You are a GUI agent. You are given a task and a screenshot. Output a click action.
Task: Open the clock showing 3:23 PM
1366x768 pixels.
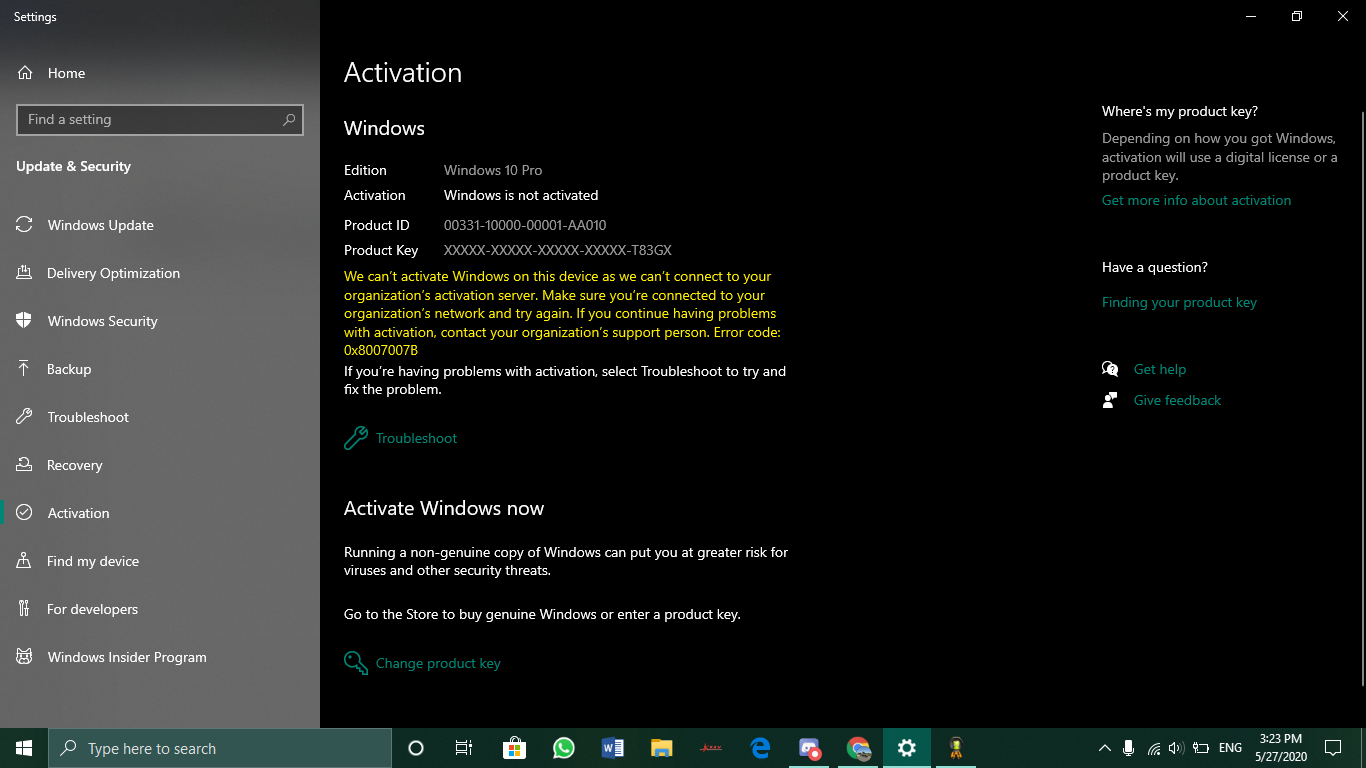point(1279,748)
